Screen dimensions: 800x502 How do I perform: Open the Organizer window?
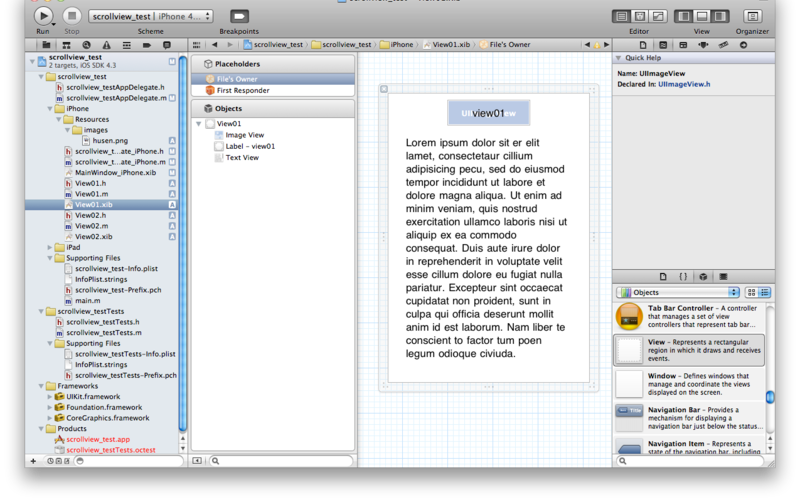click(752, 16)
